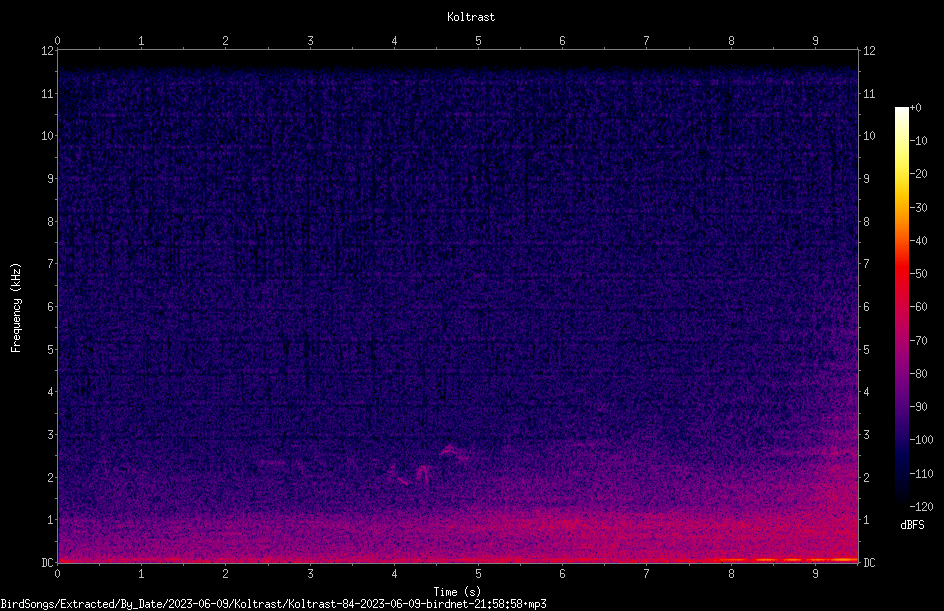Viewport: 944px width, 611px height.
Task: Click the bright low-frequency band near 9 seconds
Action: 789,560
